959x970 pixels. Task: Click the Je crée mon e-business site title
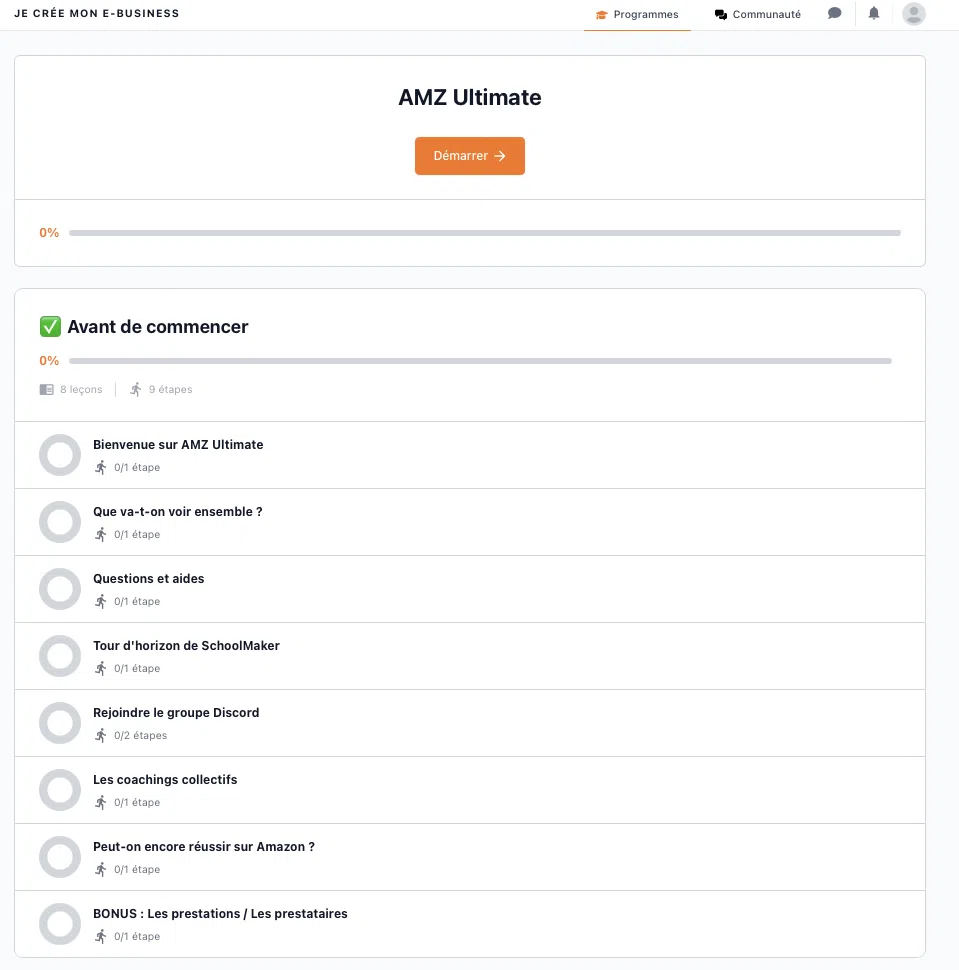[x=97, y=13]
